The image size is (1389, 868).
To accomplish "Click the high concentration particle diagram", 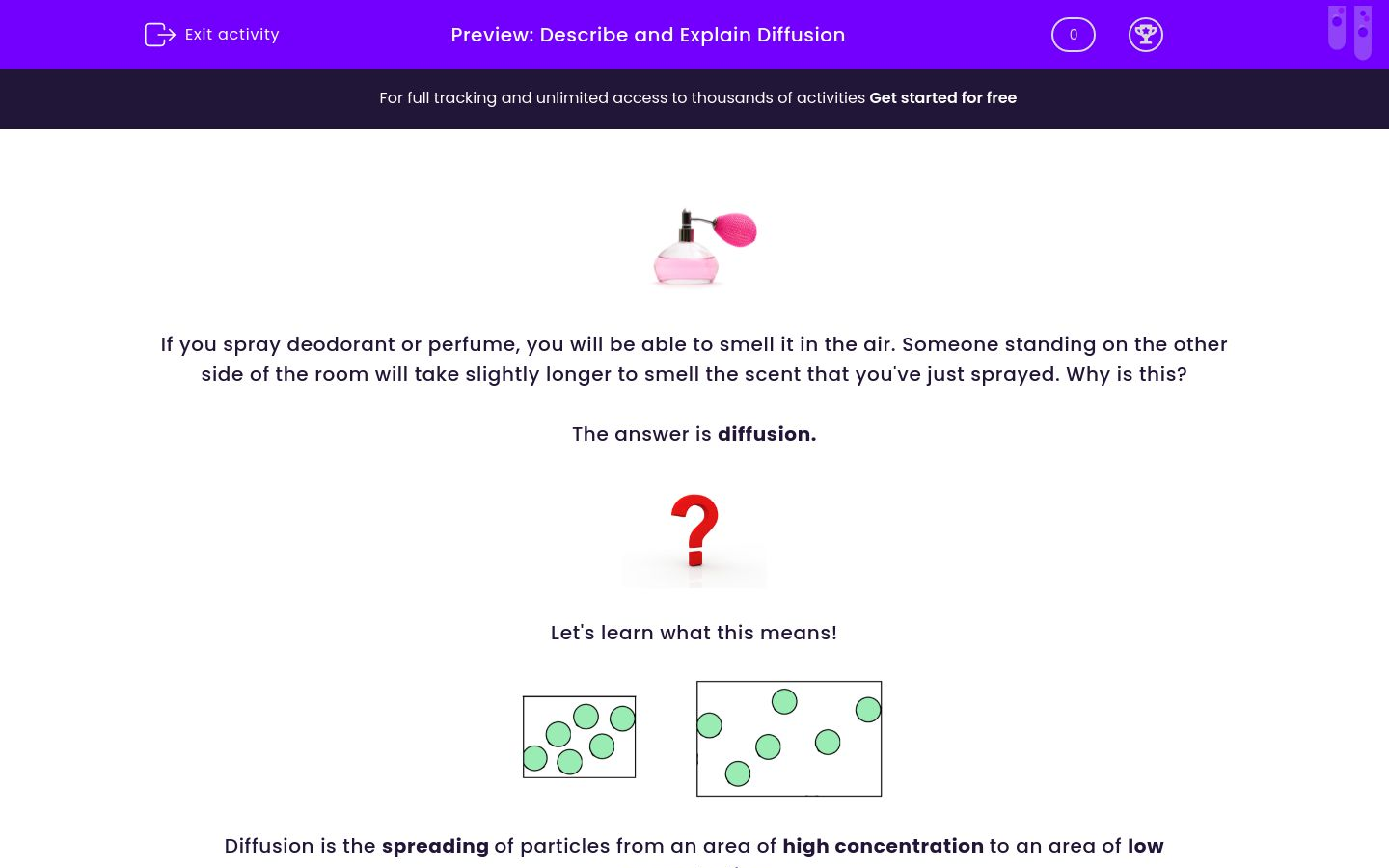I will click(x=579, y=737).
